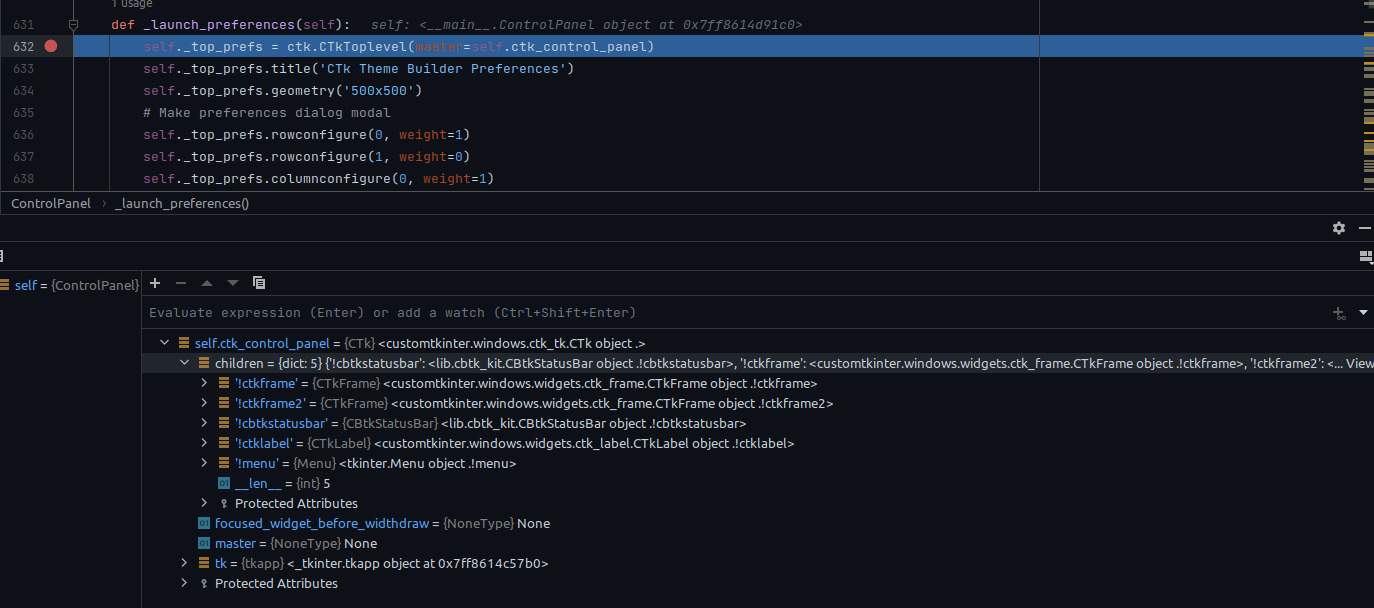
Task: Toggle the breakpoint on line 632
Action: (51, 46)
